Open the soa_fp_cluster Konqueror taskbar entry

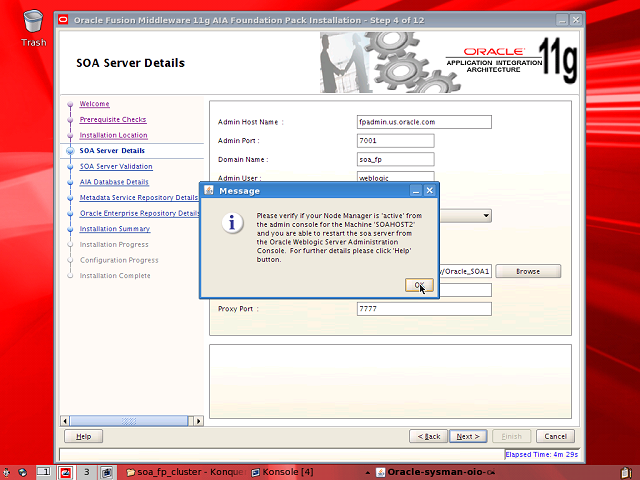(185, 472)
